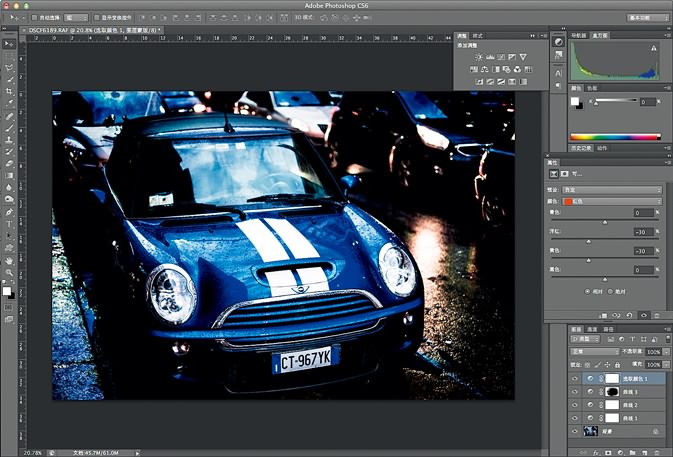Select the Move tool in the toolbox

[9, 43]
